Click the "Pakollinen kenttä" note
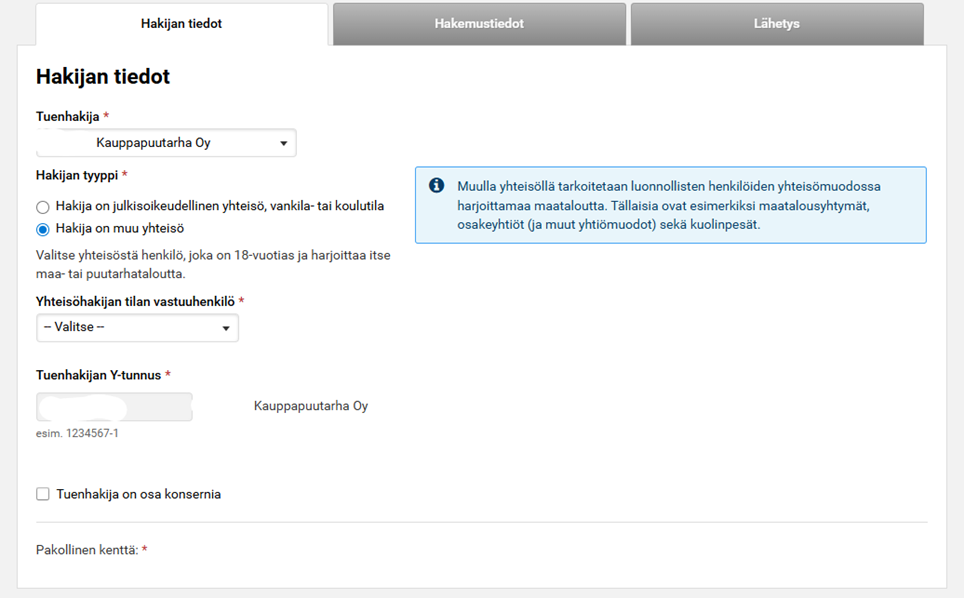This screenshot has width=964, height=598. pos(87,550)
